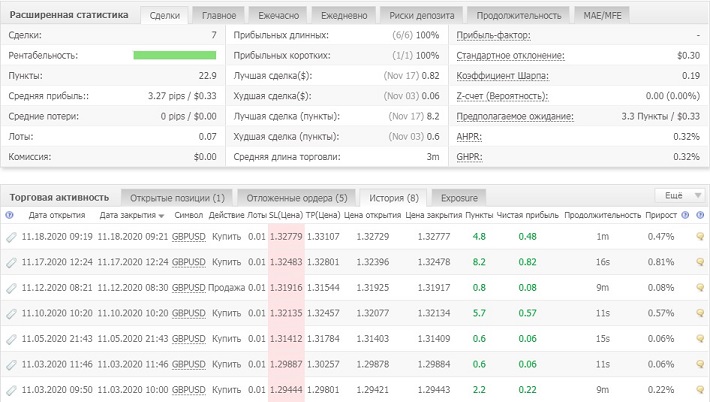Open comment bubble for the 0.08% trade
The width and height of the screenshot is (710, 402).
point(700,287)
